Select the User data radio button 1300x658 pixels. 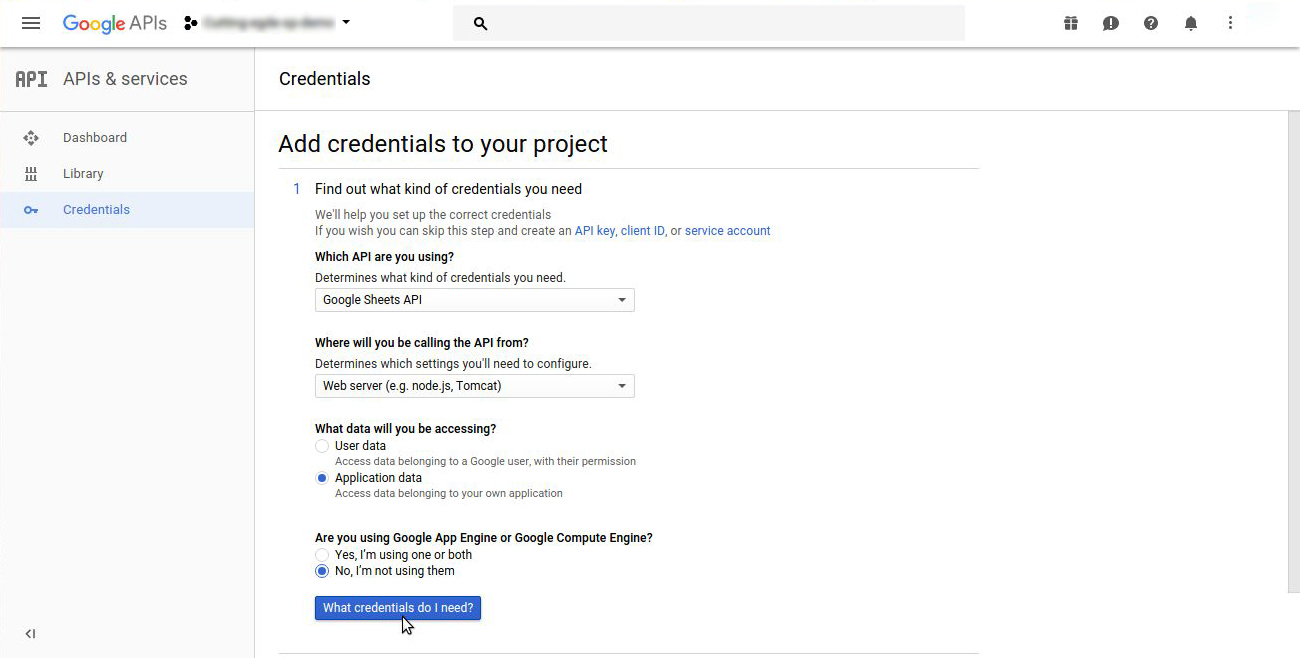point(322,446)
